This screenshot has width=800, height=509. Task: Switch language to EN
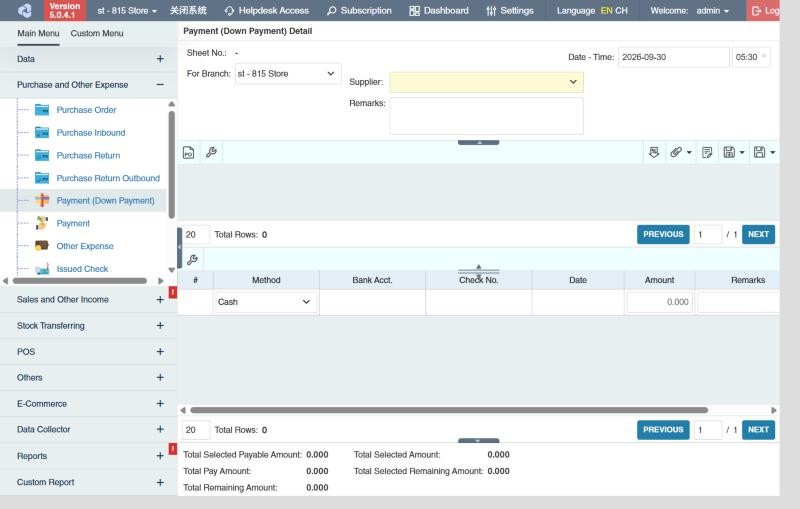(606, 10)
